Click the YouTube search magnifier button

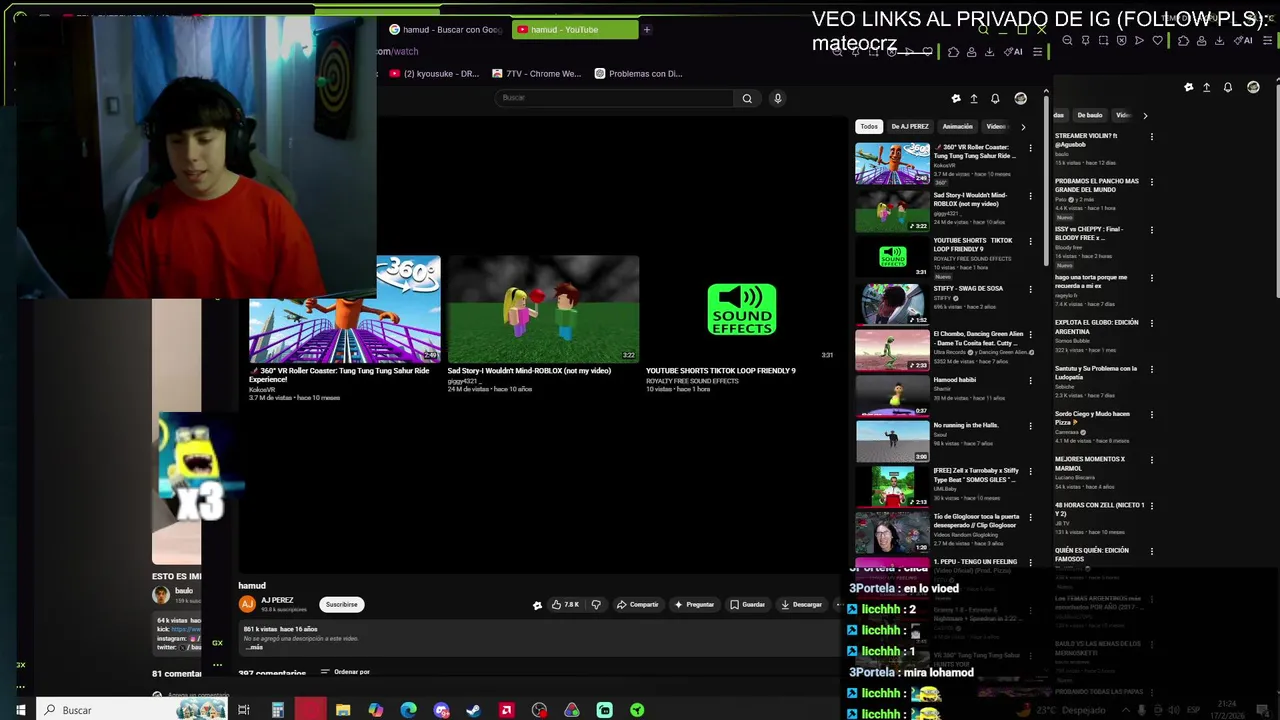coord(746,98)
